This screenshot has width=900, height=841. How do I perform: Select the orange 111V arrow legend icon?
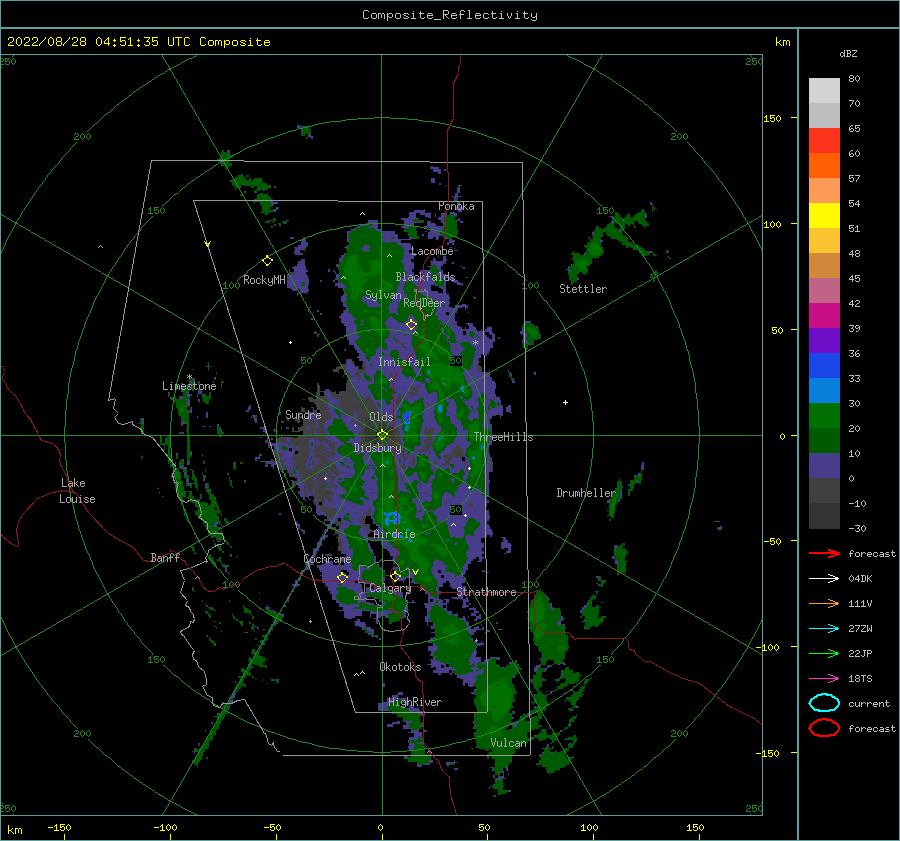[824, 603]
